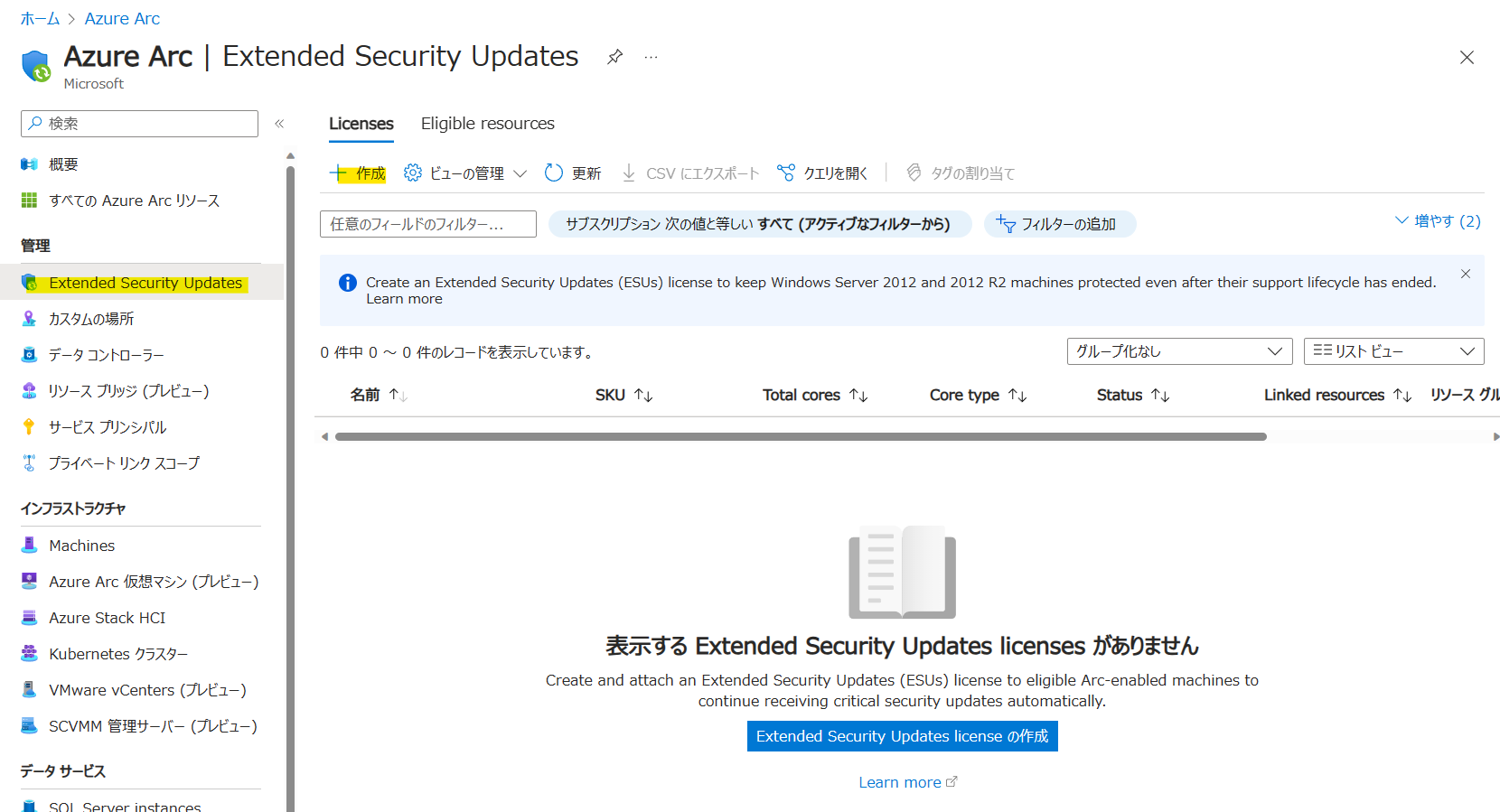Open the ellipsis more options menu

pyautogui.click(x=651, y=57)
